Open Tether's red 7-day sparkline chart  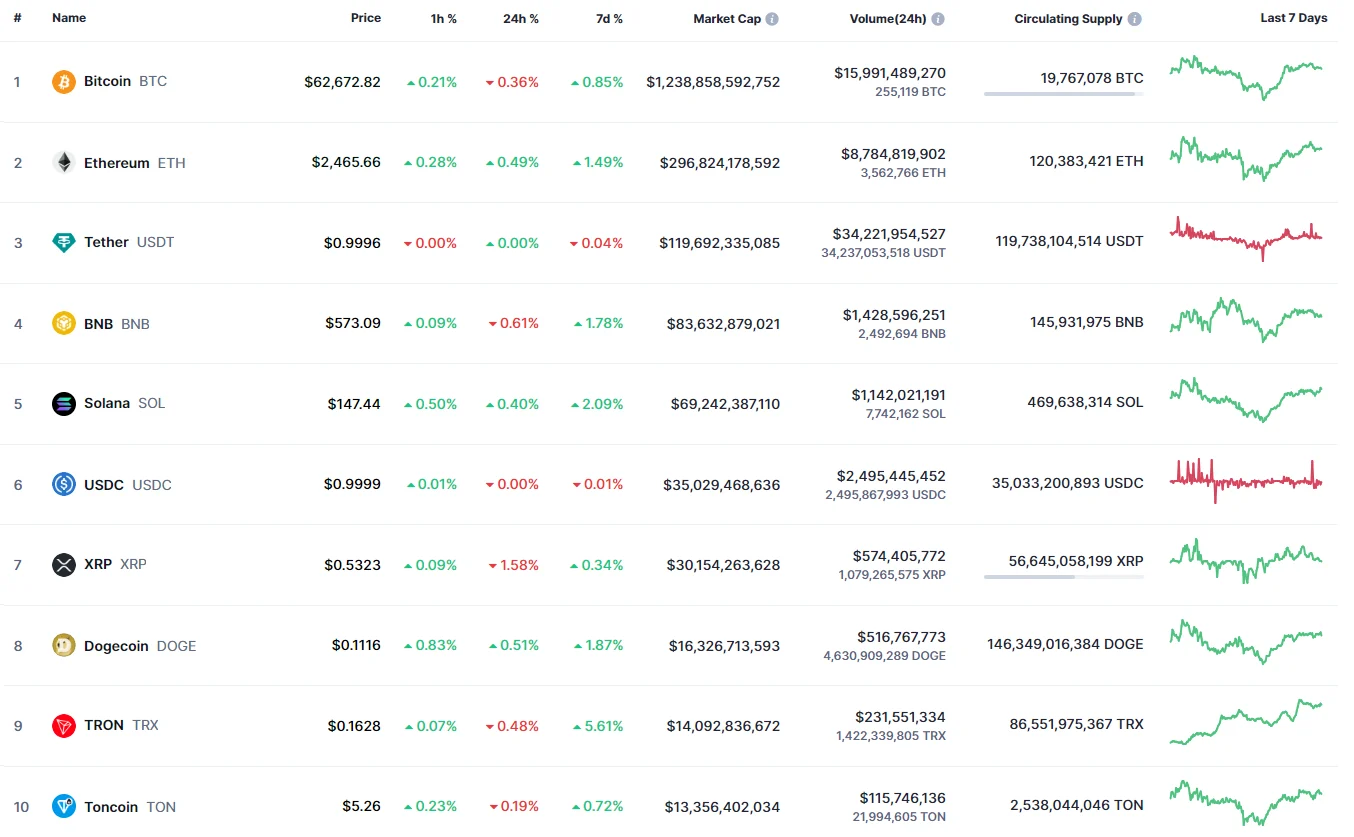(x=1245, y=238)
